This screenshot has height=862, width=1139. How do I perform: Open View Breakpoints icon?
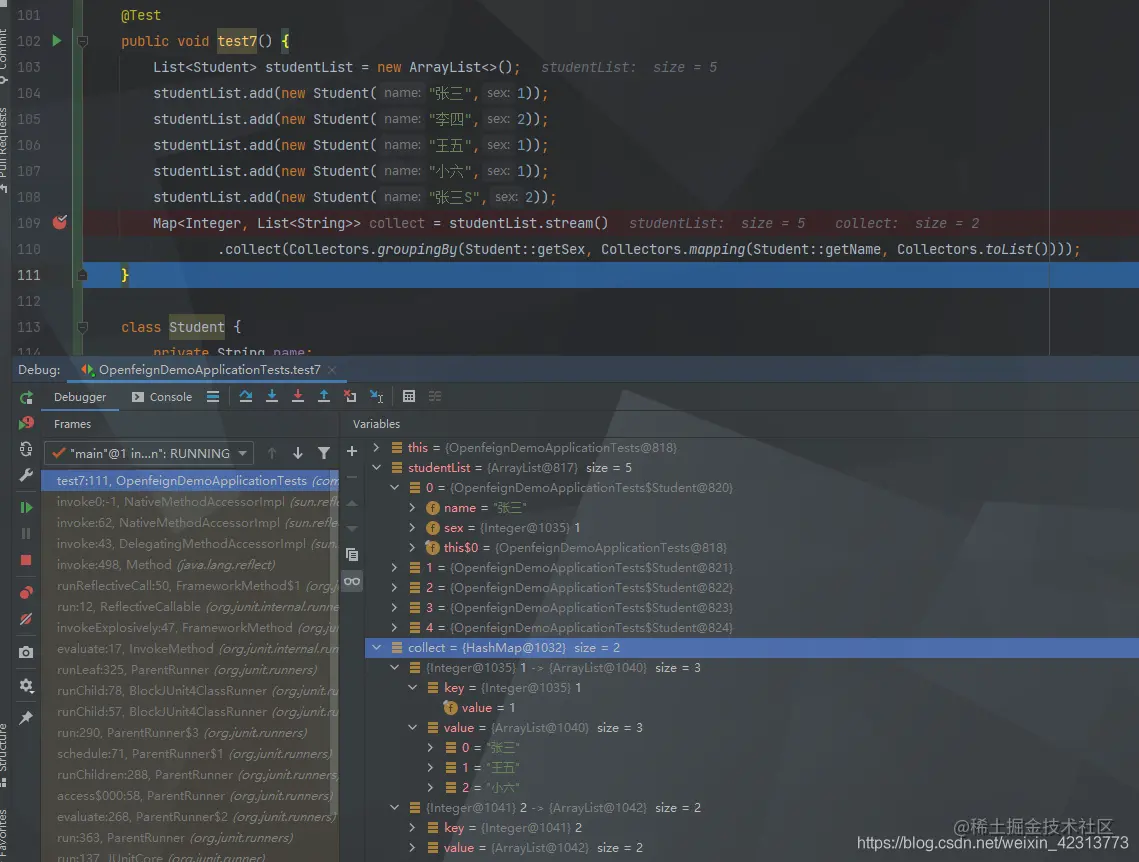pos(26,593)
